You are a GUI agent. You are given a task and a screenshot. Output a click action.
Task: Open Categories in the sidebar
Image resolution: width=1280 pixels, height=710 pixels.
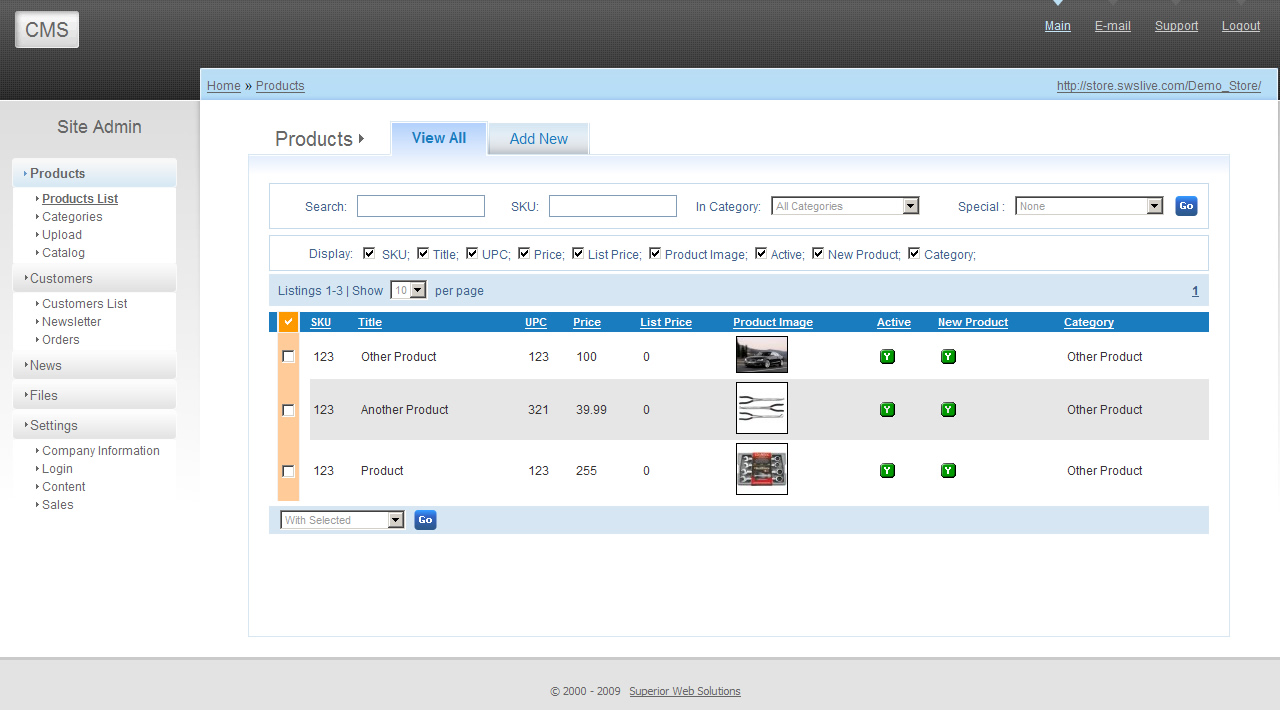[x=72, y=217]
